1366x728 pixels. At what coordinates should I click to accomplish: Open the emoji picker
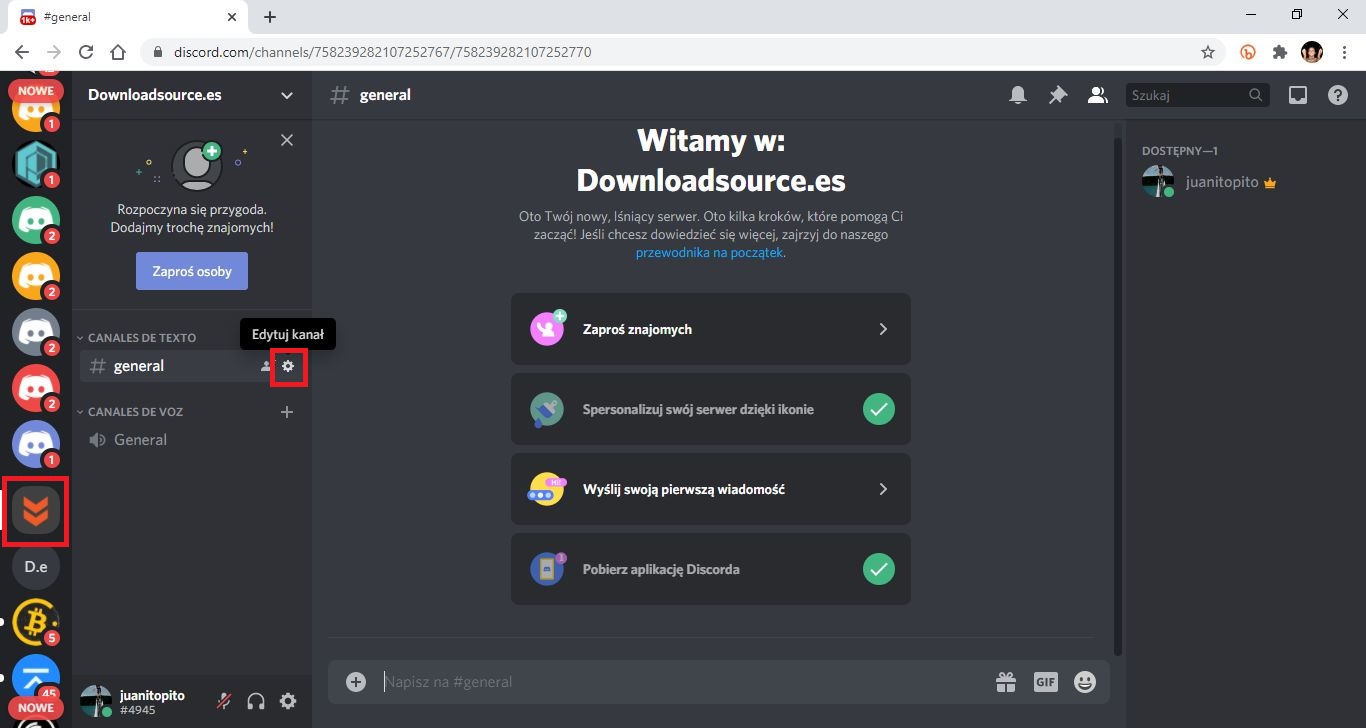[x=1085, y=682]
